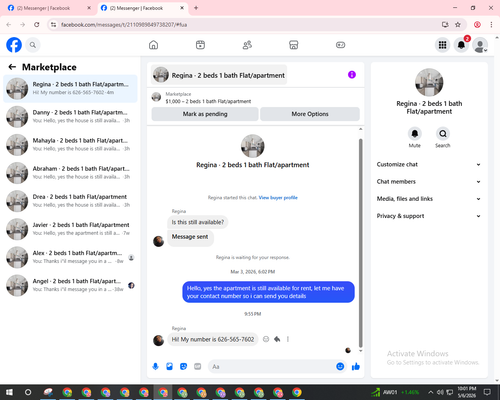500x400 pixels.
Task: Open the Windows Start menu
Action: [9, 392]
